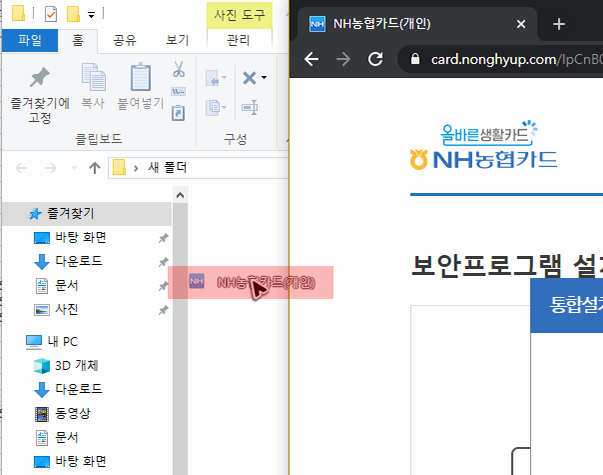Click the address bar lock icon

click(415, 59)
